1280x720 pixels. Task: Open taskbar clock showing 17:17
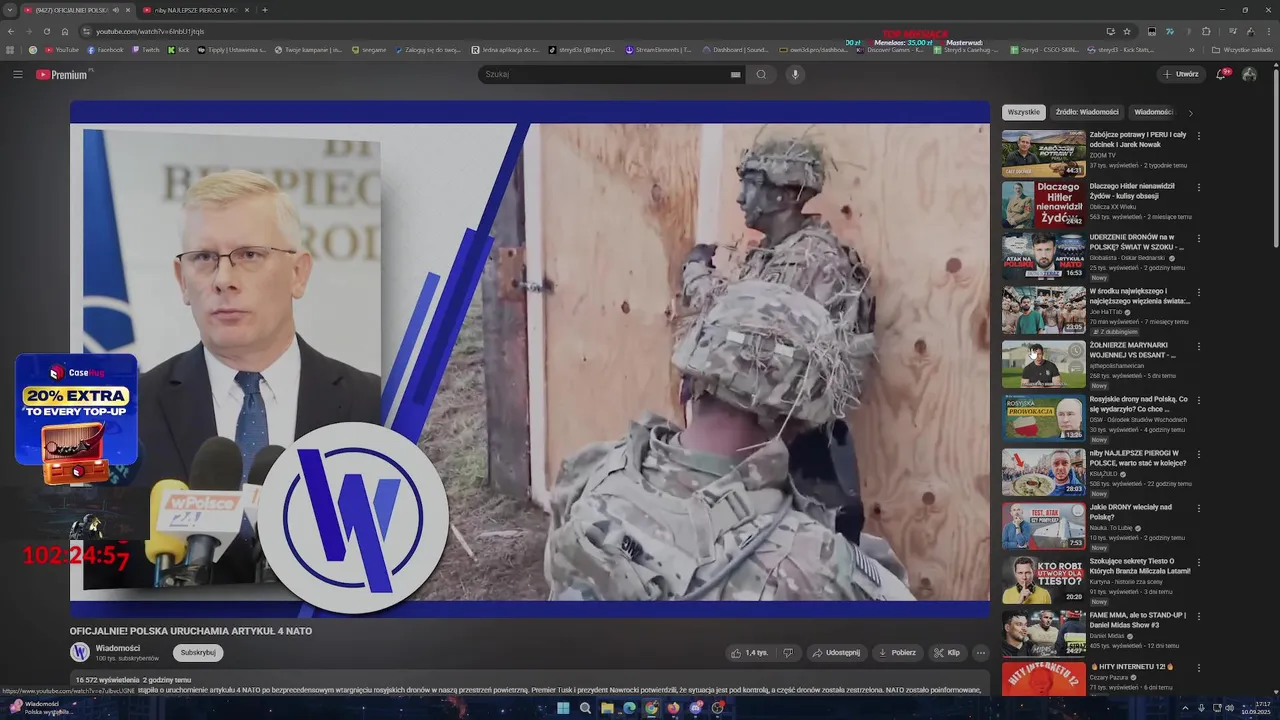1255,708
